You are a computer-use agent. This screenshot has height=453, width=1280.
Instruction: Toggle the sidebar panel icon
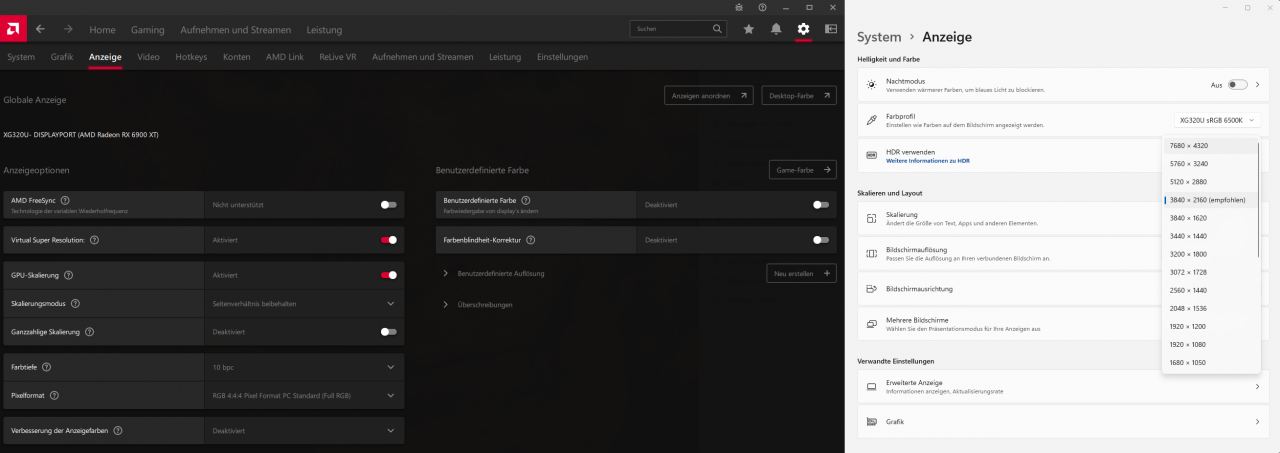pyautogui.click(x=830, y=30)
